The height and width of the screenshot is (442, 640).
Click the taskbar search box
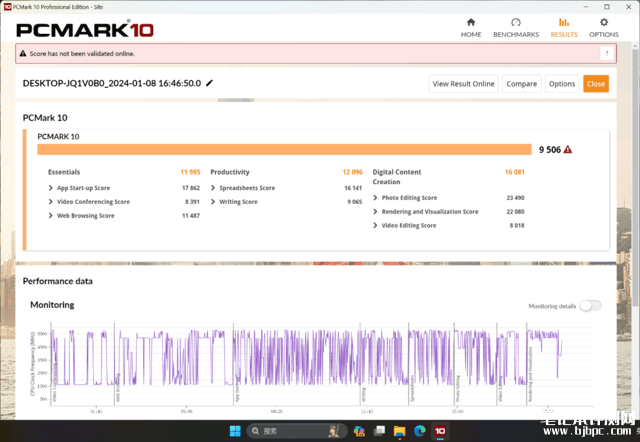pyautogui.click(x=297, y=431)
